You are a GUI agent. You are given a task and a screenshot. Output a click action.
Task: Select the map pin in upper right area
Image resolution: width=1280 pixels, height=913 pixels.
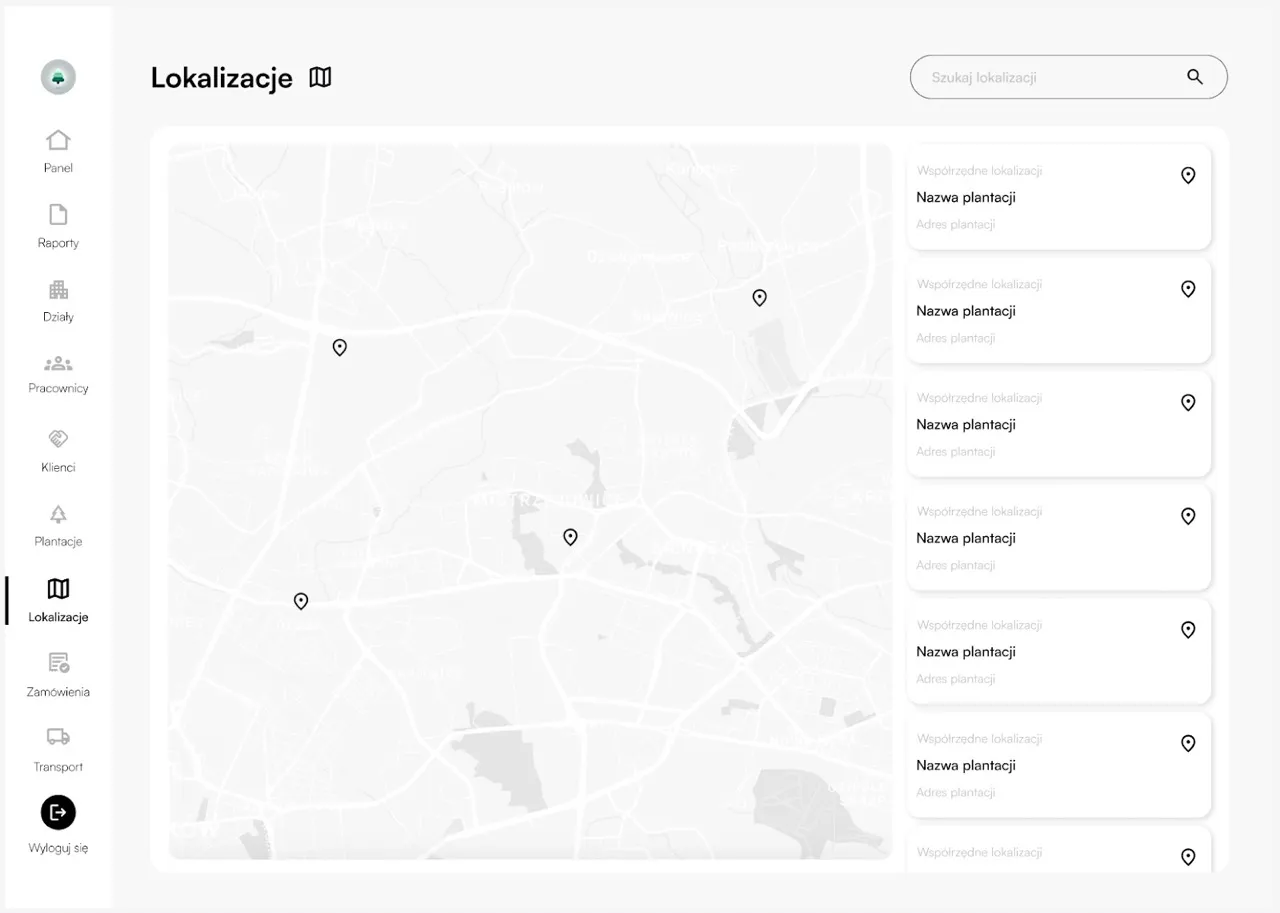pos(759,298)
